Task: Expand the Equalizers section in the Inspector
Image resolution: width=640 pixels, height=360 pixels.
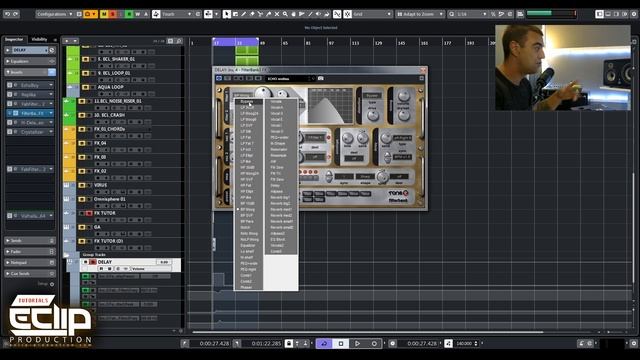Action: coord(29,61)
